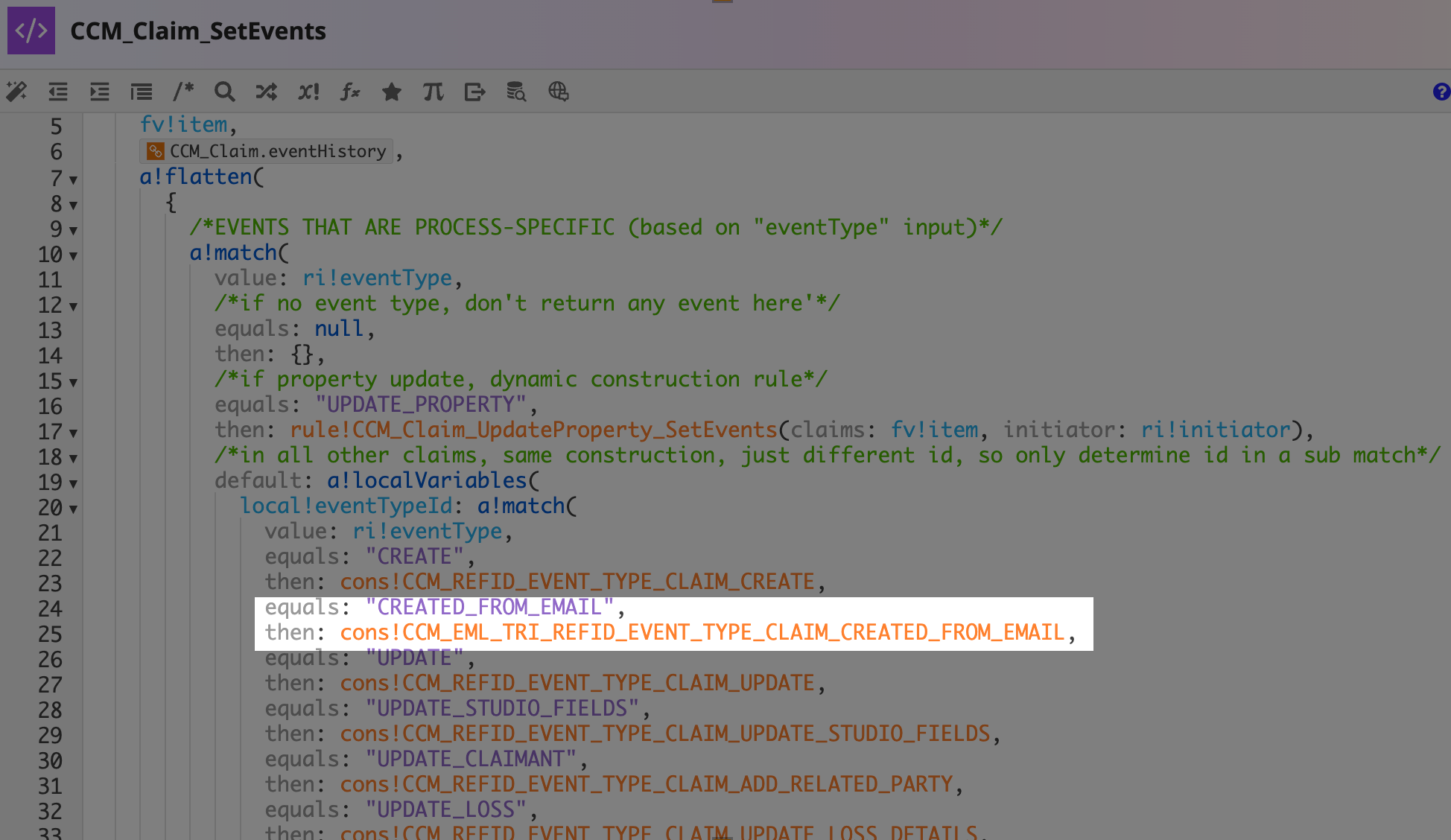Click the toggle line wrap list icon
This screenshot has width=1451, height=840.
(x=142, y=92)
